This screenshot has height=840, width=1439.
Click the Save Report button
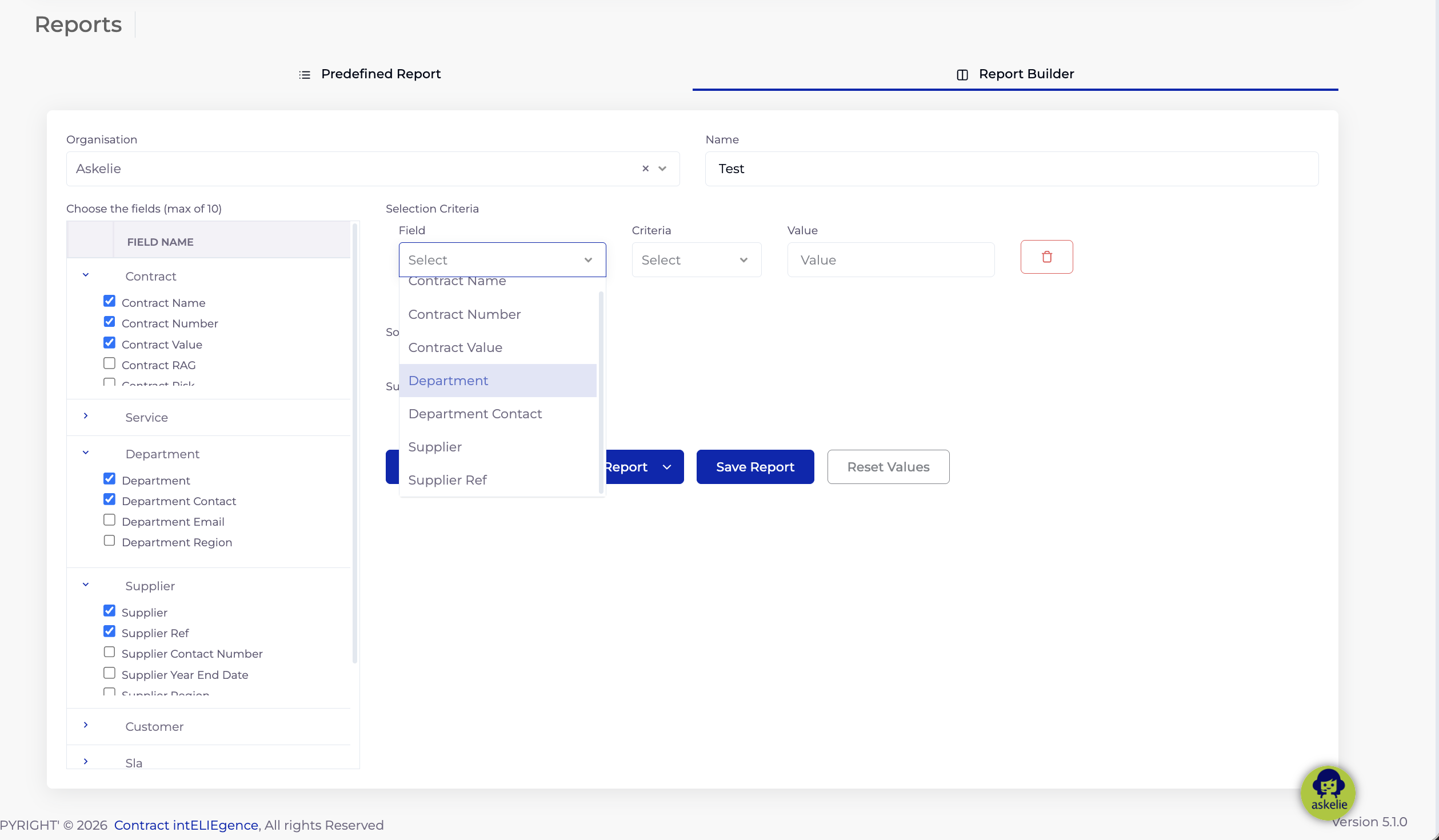click(x=755, y=467)
